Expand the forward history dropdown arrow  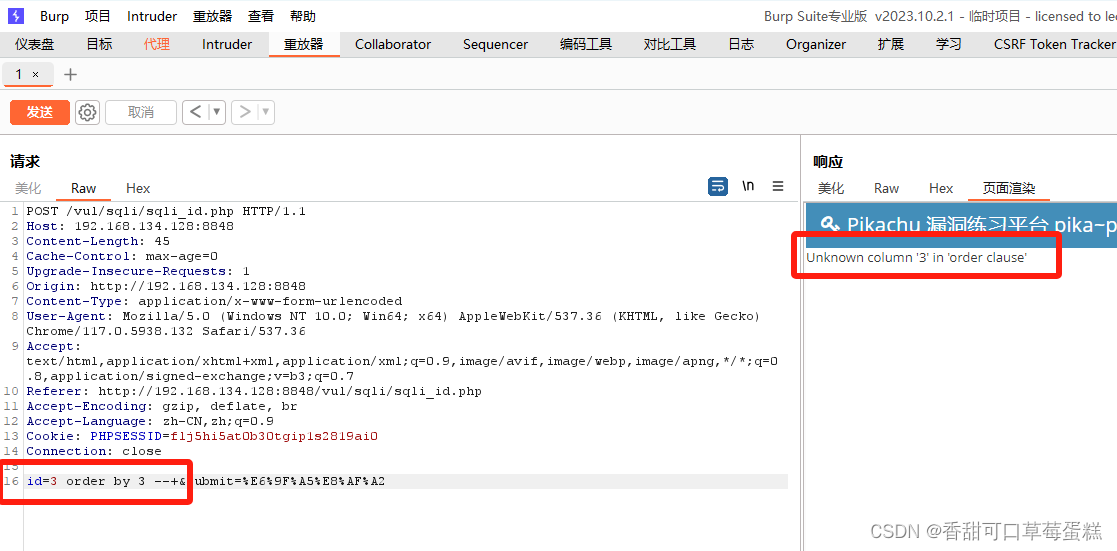pos(266,112)
